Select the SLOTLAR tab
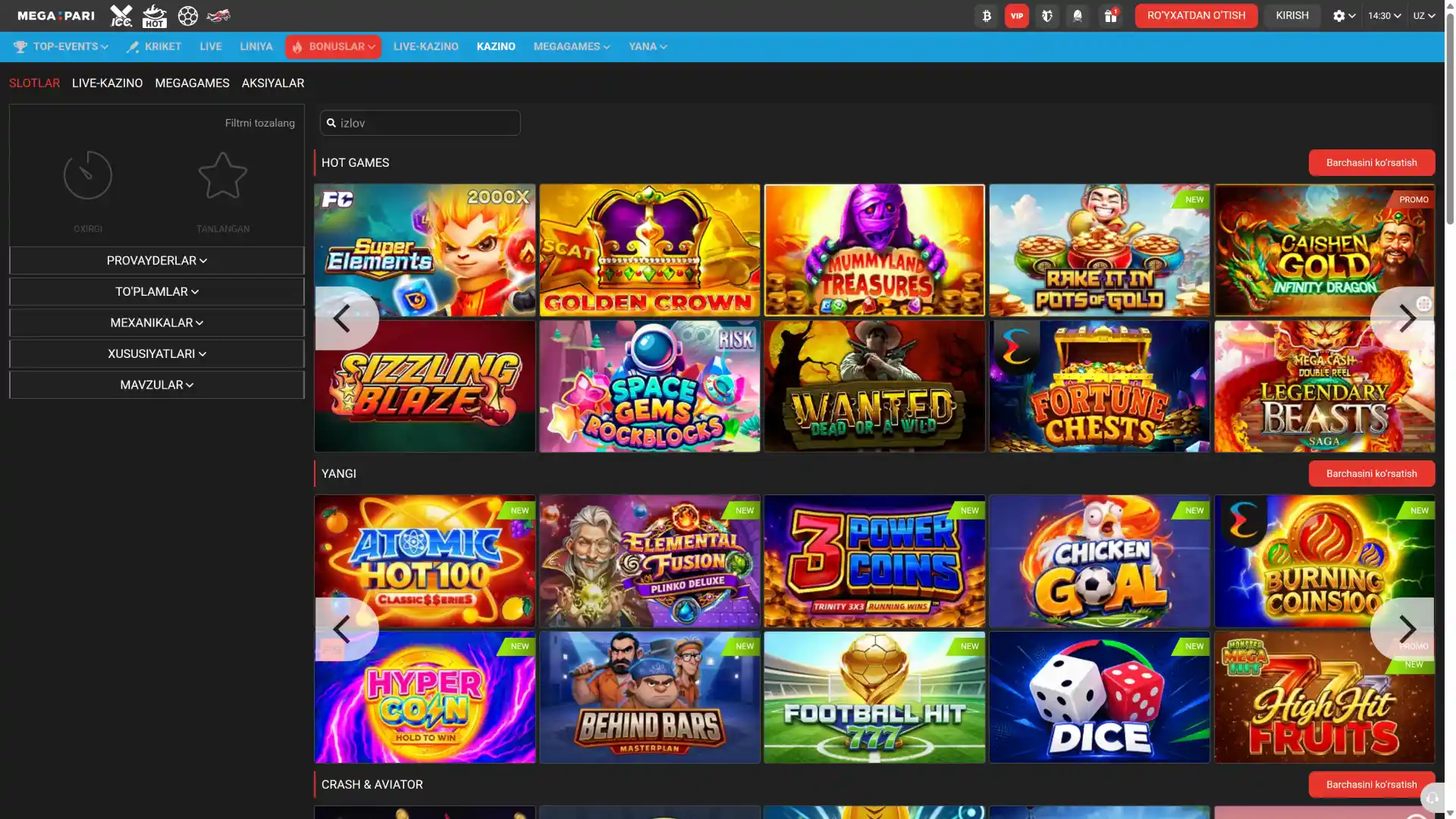The height and width of the screenshot is (819, 1456). (34, 83)
